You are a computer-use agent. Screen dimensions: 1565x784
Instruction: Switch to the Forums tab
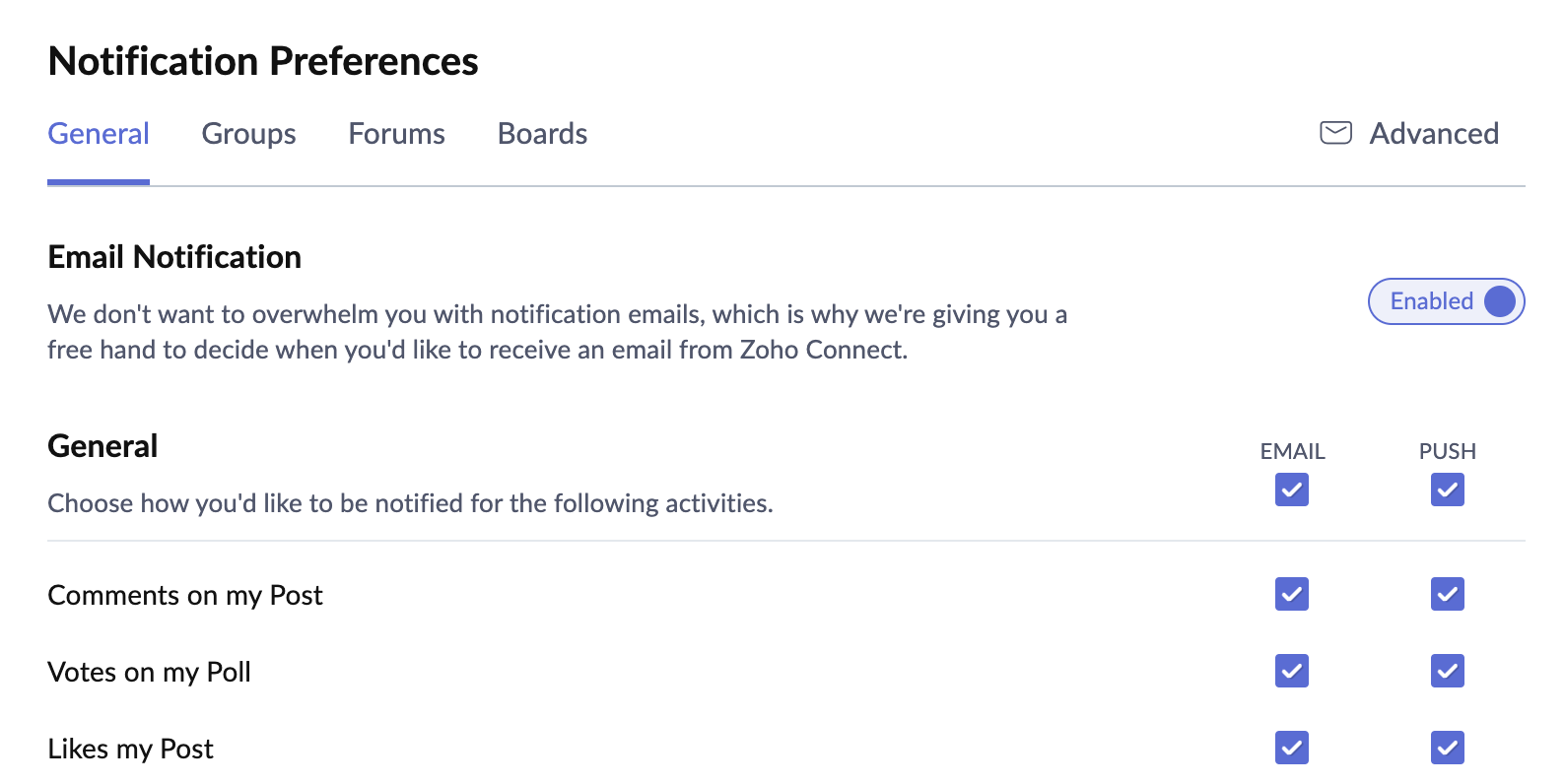[396, 133]
